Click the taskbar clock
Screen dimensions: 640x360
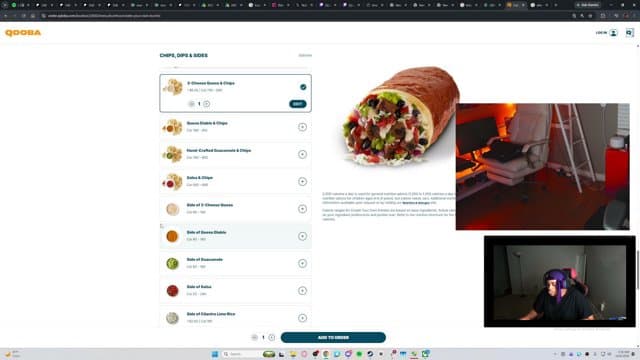coord(623,354)
